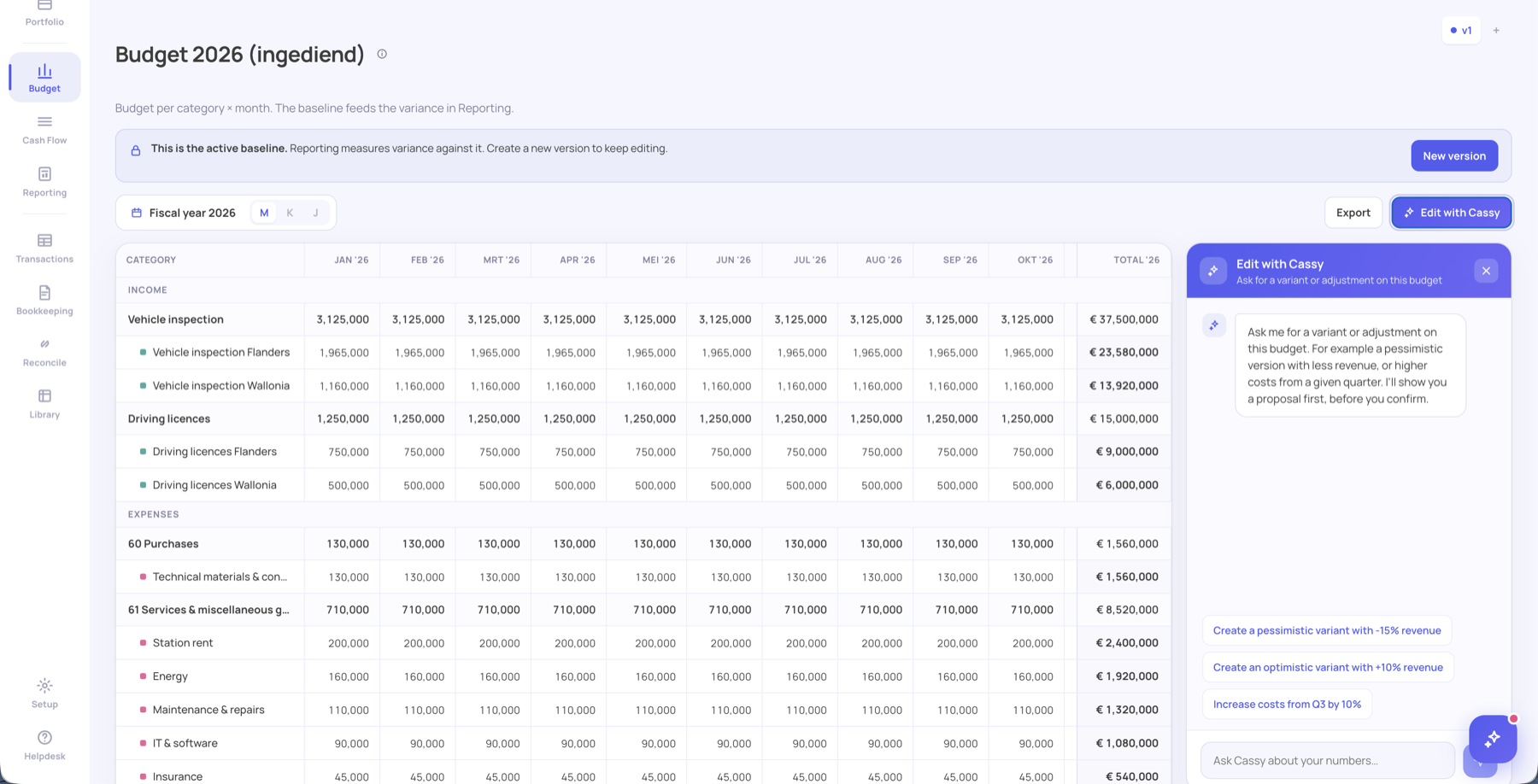Click total € 15,000,000 for Driving licences

(1124, 418)
